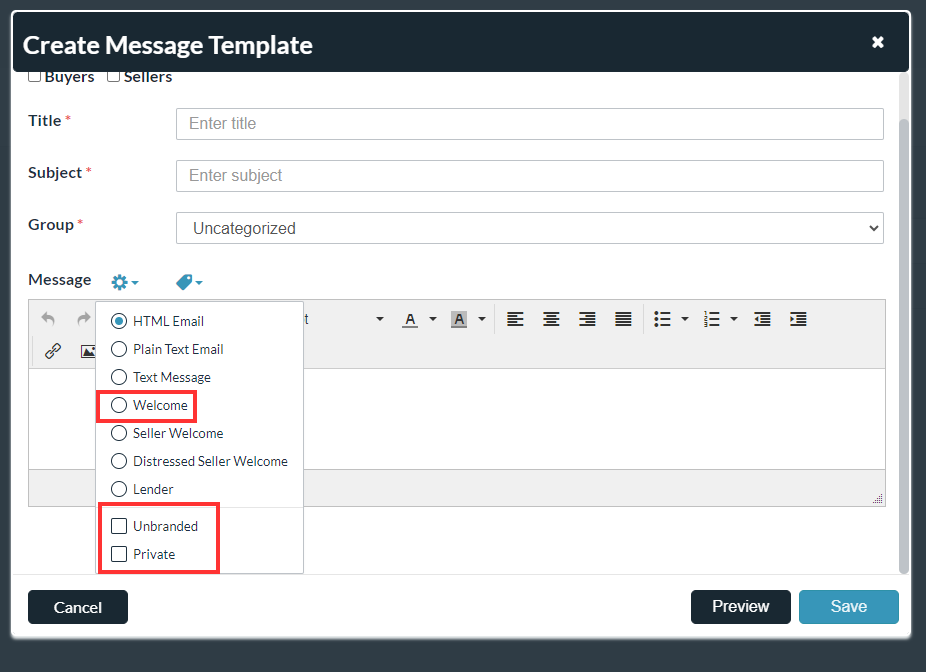This screenshot has height=672, width=926.
Task: Align text left in the editor
Action: 515,319
